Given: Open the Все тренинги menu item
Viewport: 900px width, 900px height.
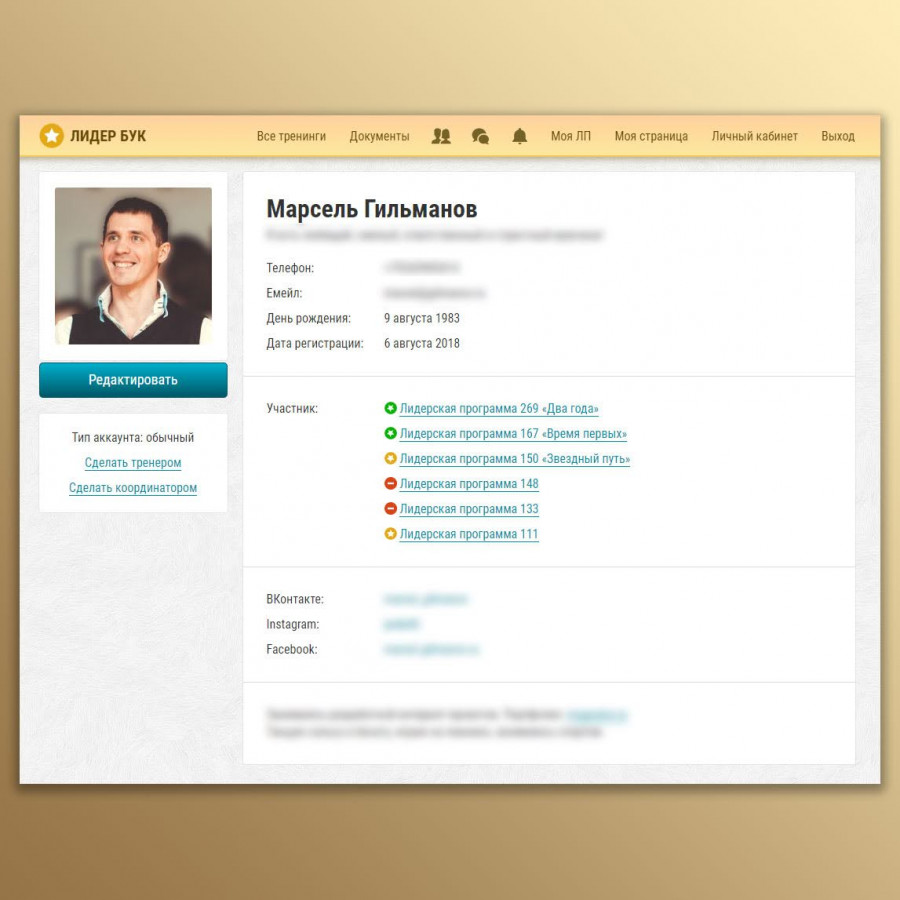Looking at the screenshot, I should (291, 136).
